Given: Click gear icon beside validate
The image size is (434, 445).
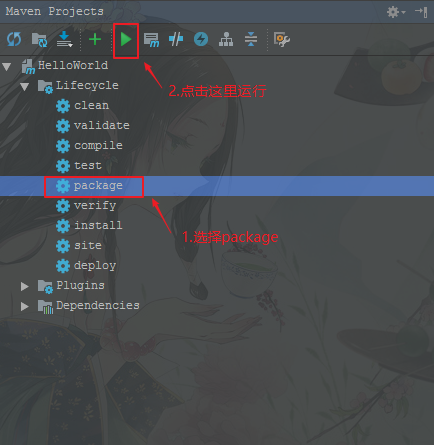Looking at the screenshot, I should click(x=63, y=126).
